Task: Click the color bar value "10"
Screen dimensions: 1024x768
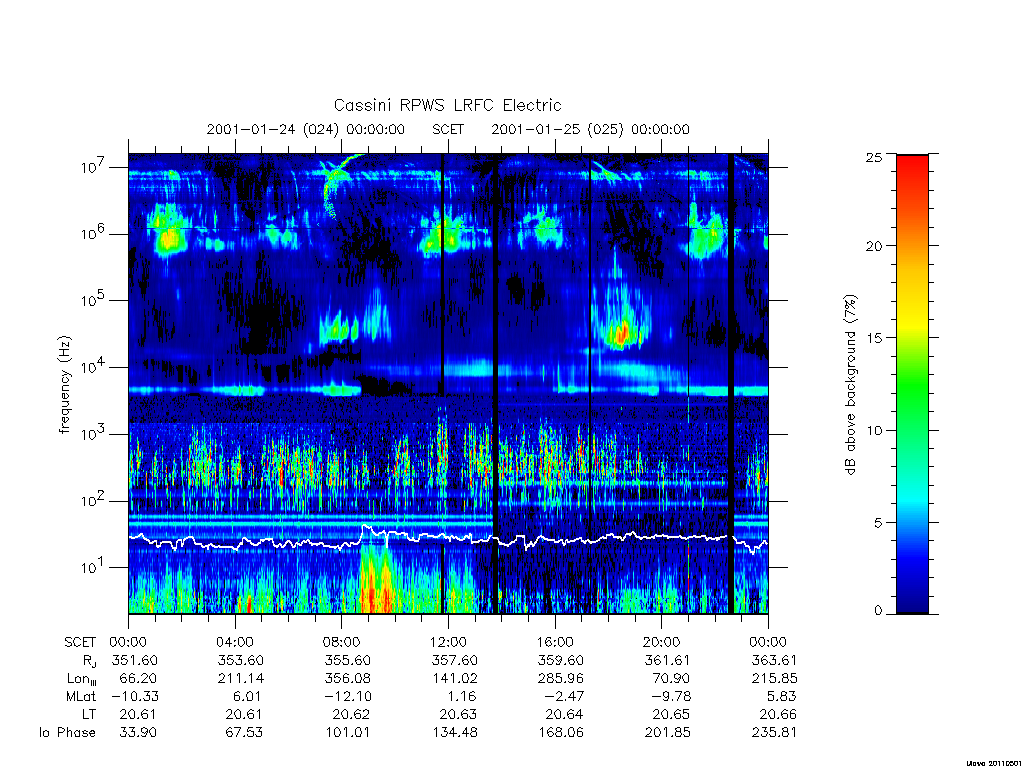Action: click(x=874, y=430)
